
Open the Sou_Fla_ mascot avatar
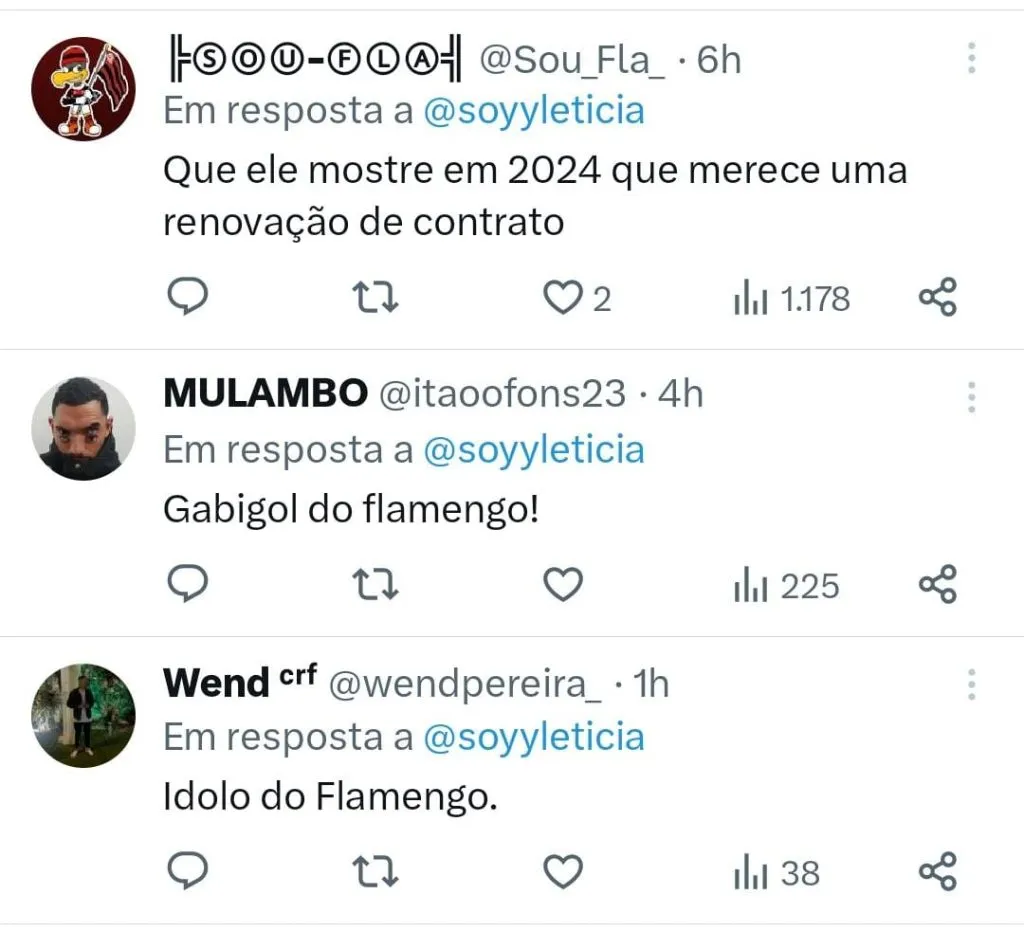pyautogui.click(x=83, y=88)
